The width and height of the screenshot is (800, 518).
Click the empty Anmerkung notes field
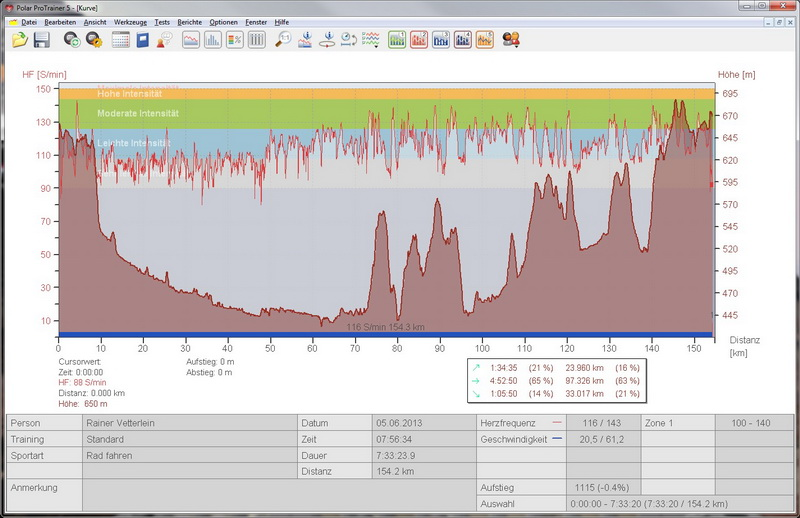(278, 494)
